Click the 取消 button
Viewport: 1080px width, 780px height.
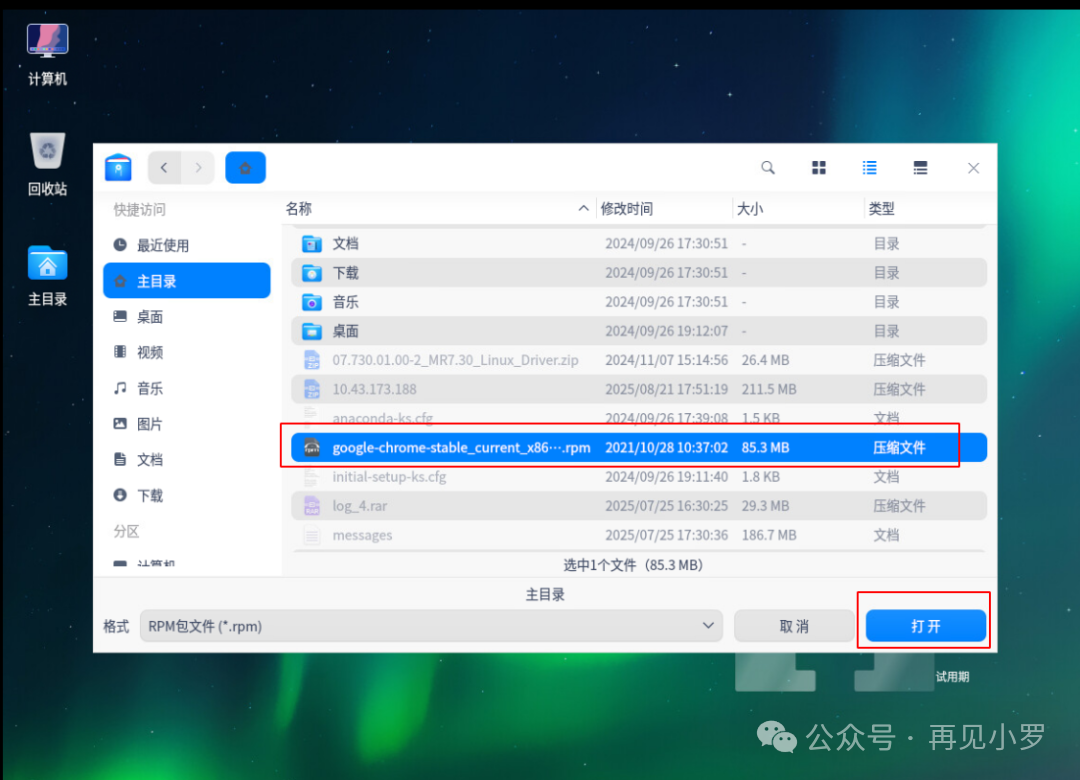click(x=793, y=626)
